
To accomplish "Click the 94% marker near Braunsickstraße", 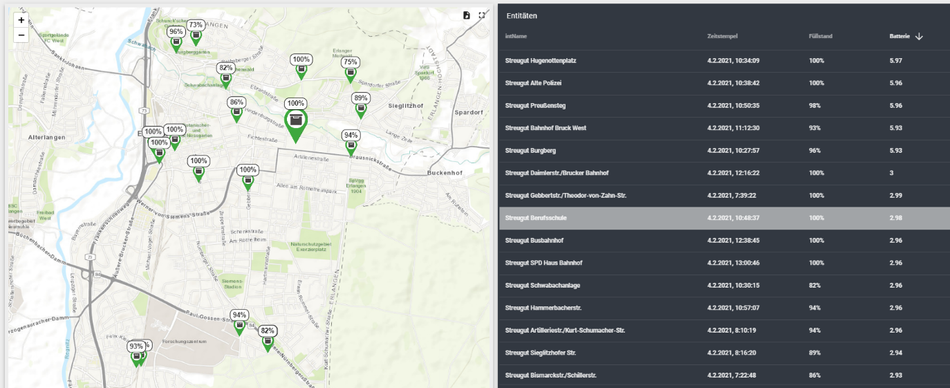I will 351,142.
